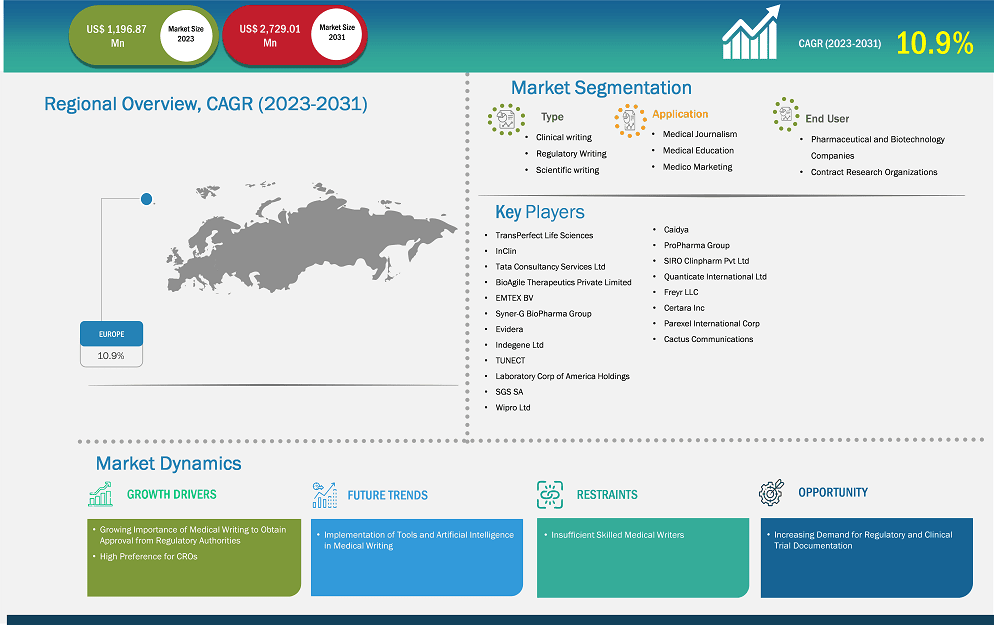Click SGS SA entry
The height and width of the screenshot is (625, 994).
[509, 392]
